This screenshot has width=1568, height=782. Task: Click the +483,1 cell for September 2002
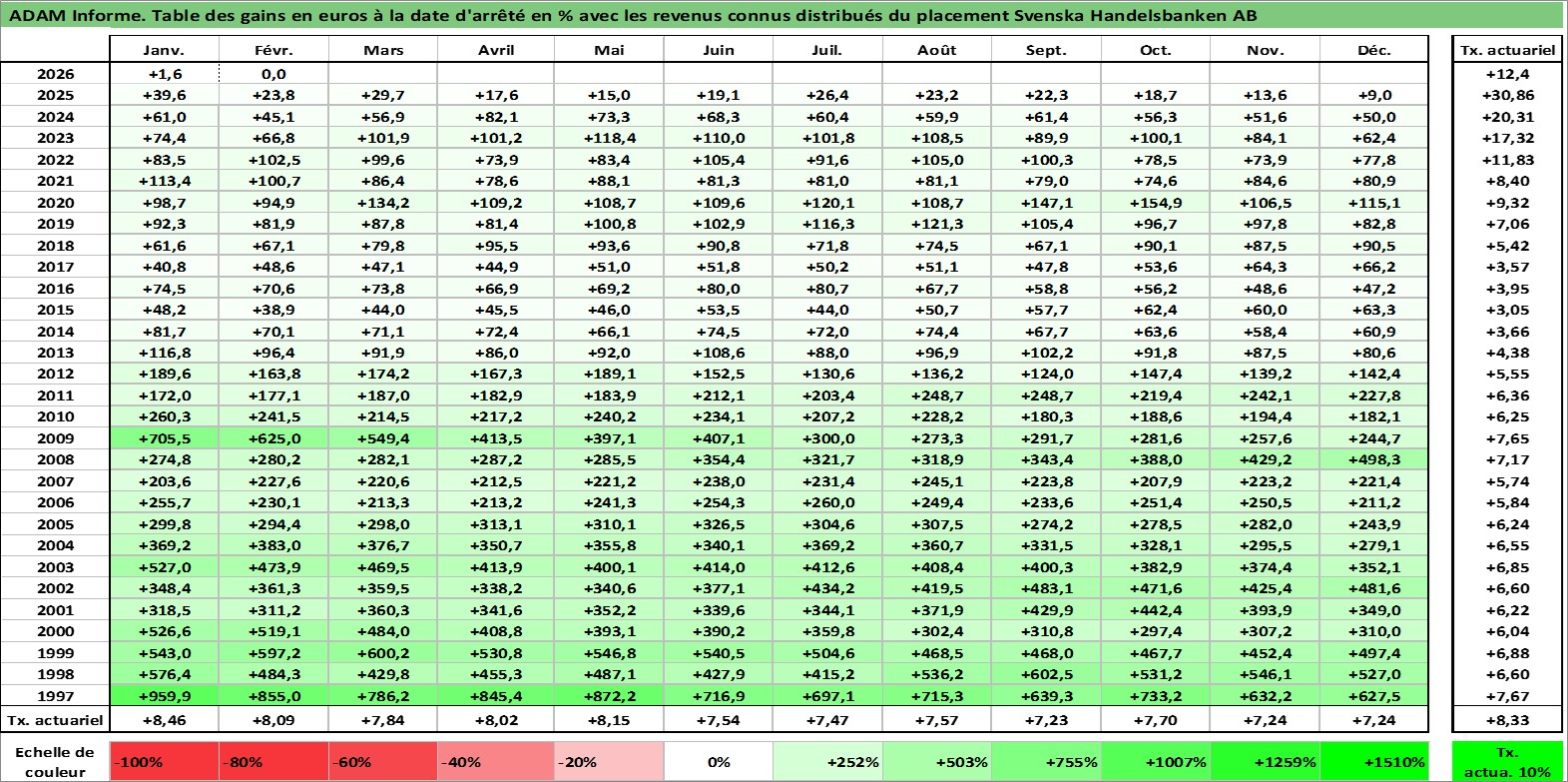coord(1046,588)
